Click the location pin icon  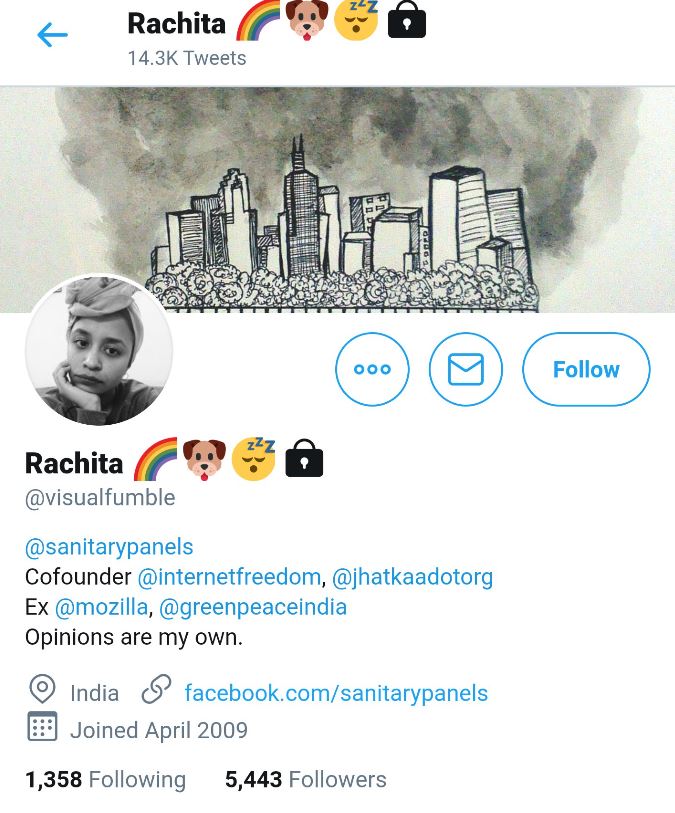click(42, 690)
